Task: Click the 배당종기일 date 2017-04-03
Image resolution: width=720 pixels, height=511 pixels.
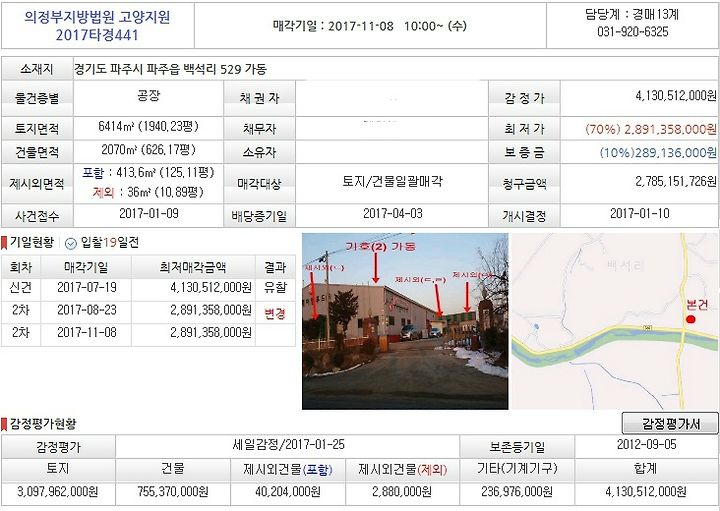Action: (393, 213)
